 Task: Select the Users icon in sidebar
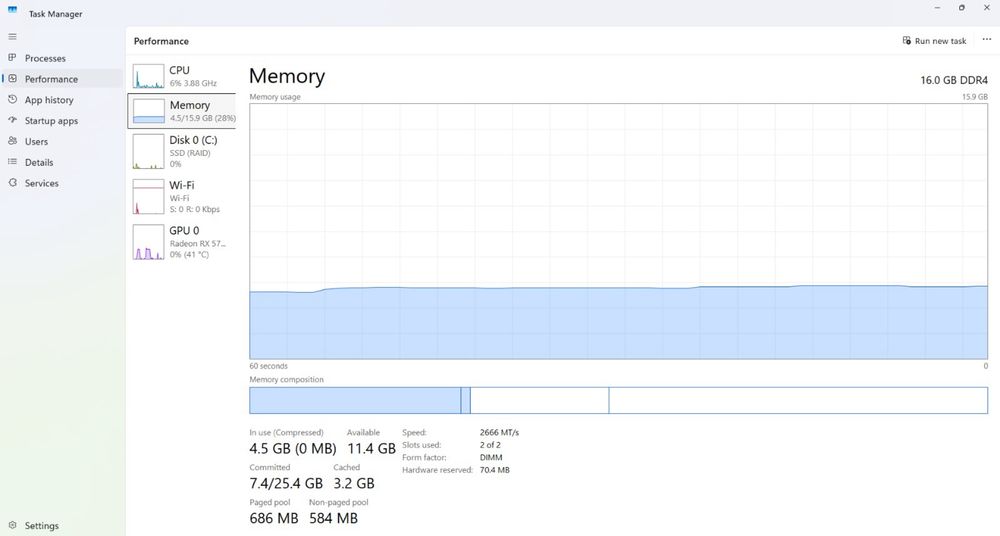point(12,141)
